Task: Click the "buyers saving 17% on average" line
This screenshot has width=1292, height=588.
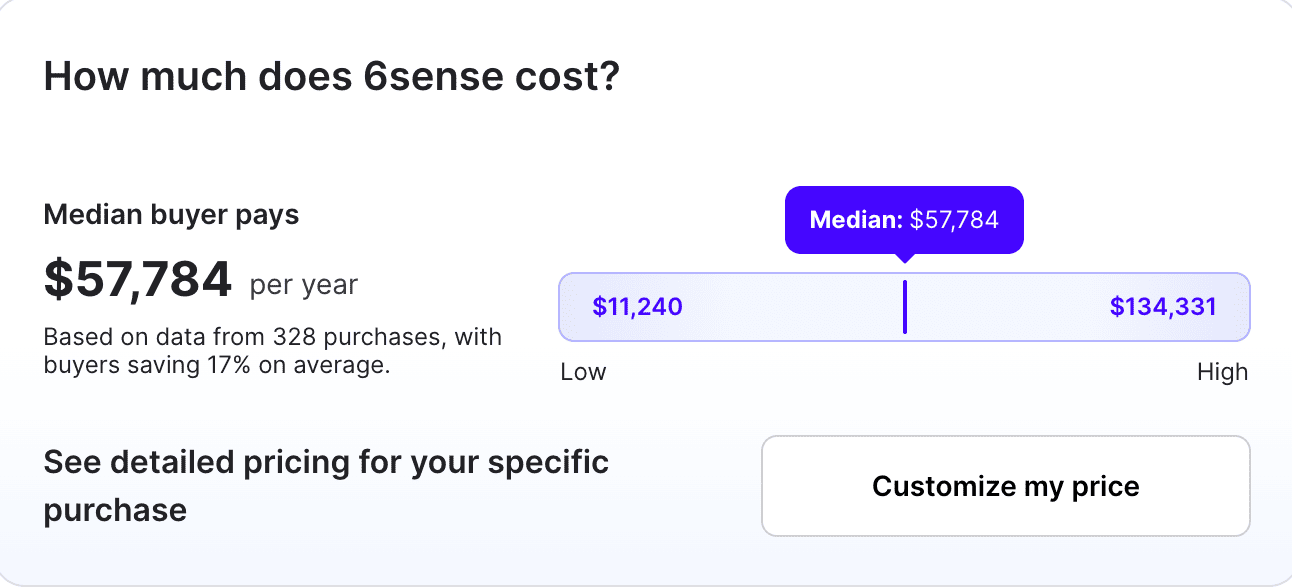Action: pyautogui.click(x=216, y=365)
